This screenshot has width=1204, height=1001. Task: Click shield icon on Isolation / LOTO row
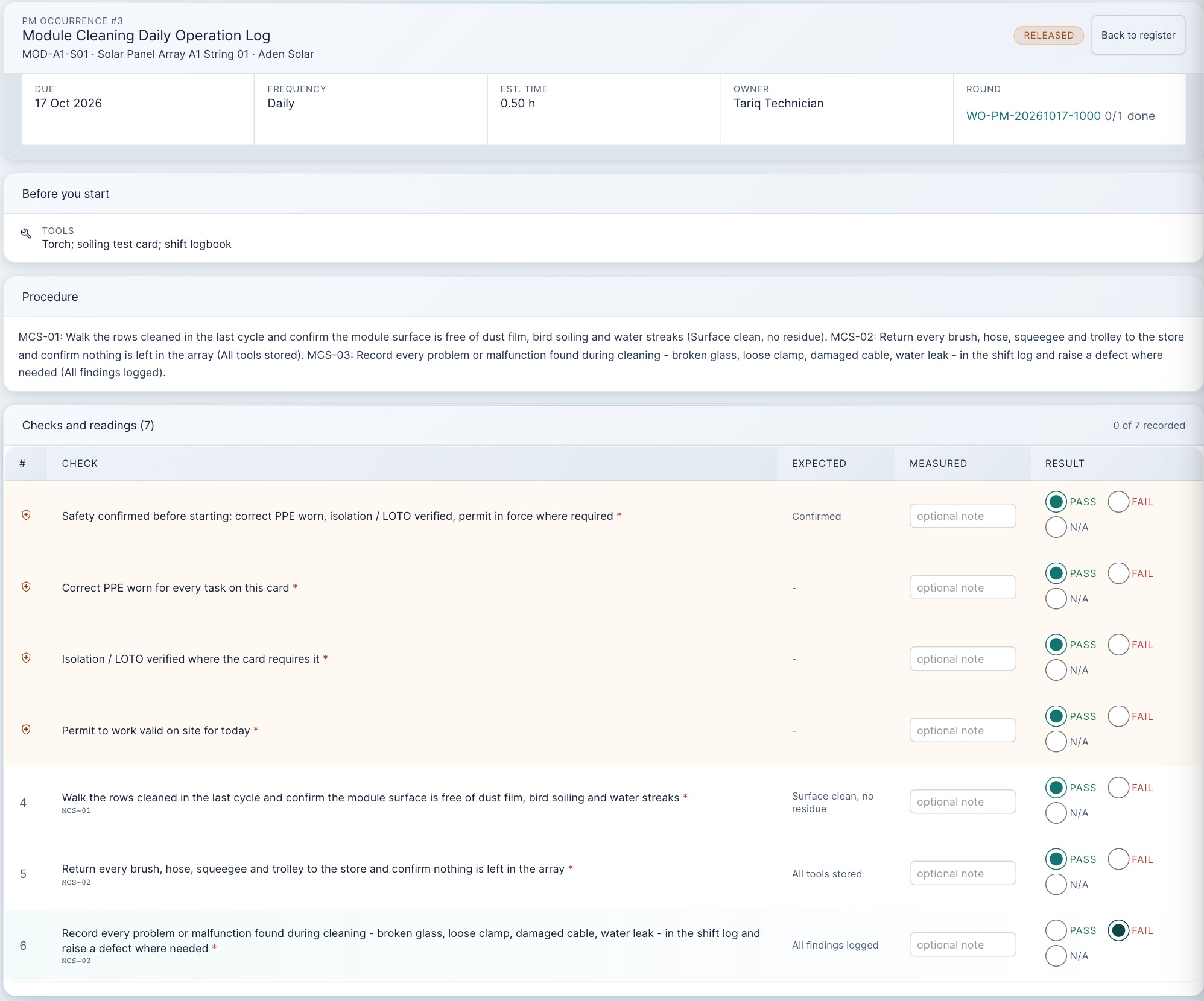26,658
